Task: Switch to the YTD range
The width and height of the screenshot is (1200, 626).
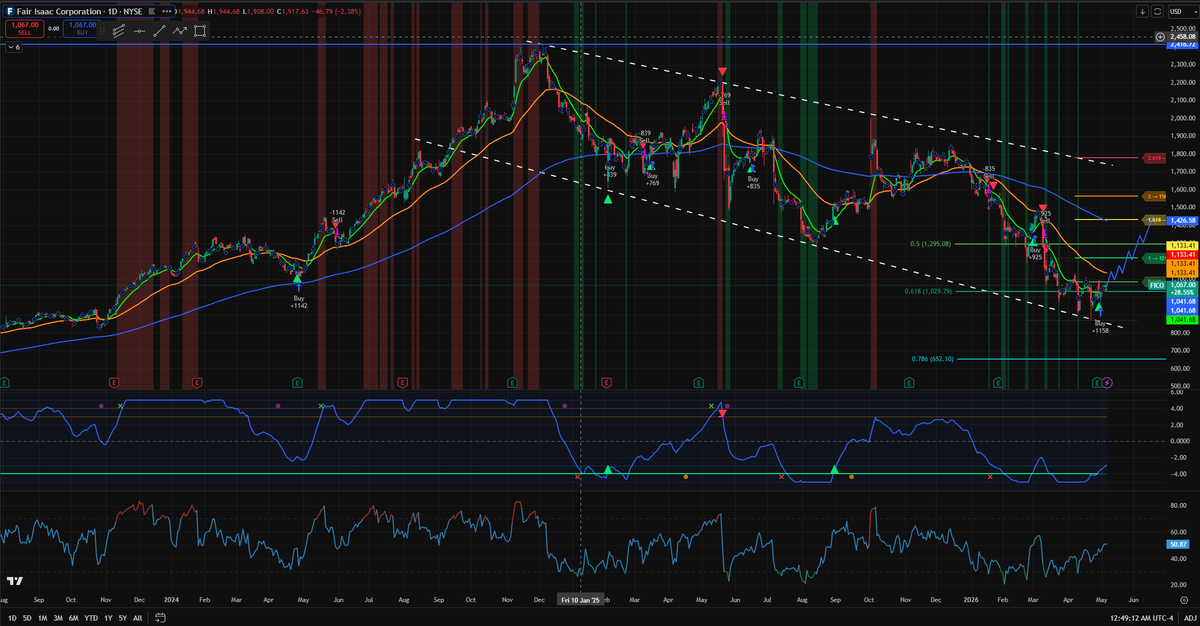Action: [91, 618]
